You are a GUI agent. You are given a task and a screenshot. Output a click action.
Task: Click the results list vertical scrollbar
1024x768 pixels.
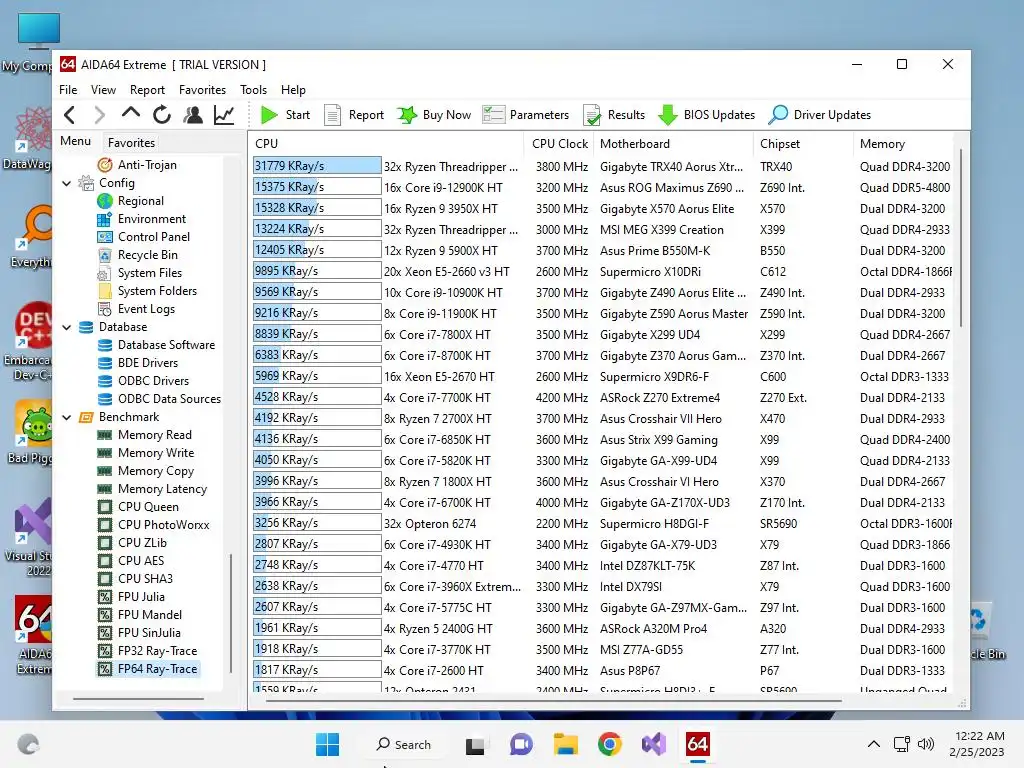(961, 238)
